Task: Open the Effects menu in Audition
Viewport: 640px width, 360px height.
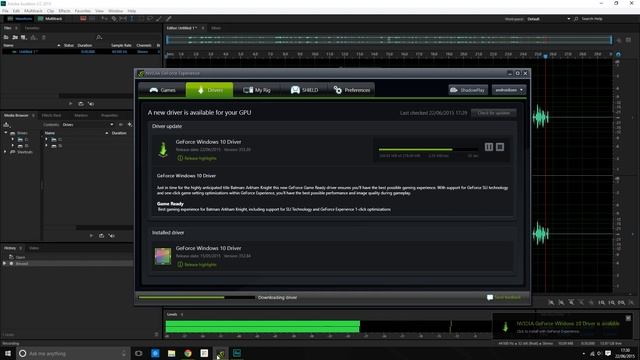Action: pyautogui.click(x=64, y=11)
